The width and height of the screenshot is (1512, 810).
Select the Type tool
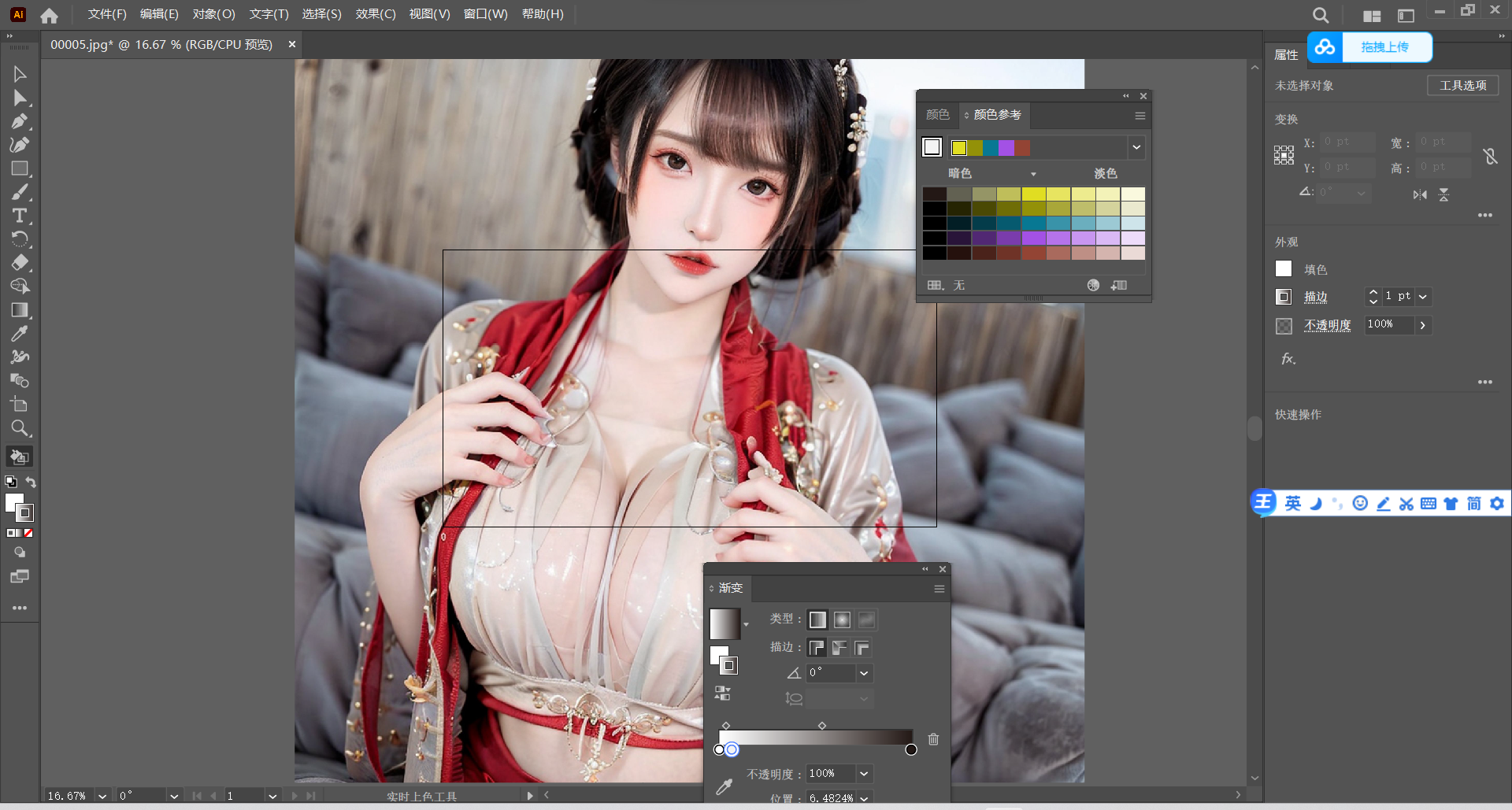click(x=20, y=216)
